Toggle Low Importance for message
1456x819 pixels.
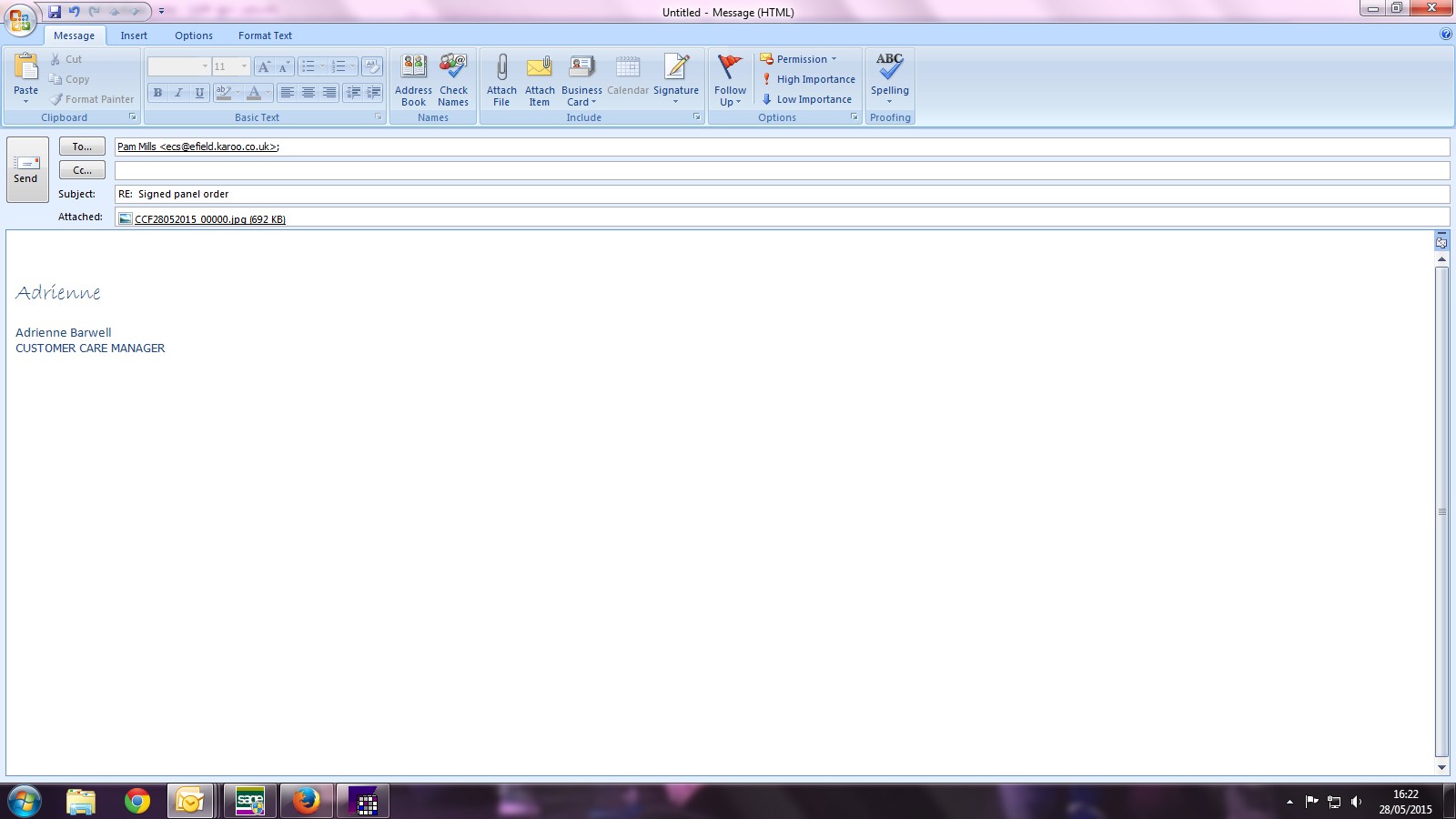point(806,99)
